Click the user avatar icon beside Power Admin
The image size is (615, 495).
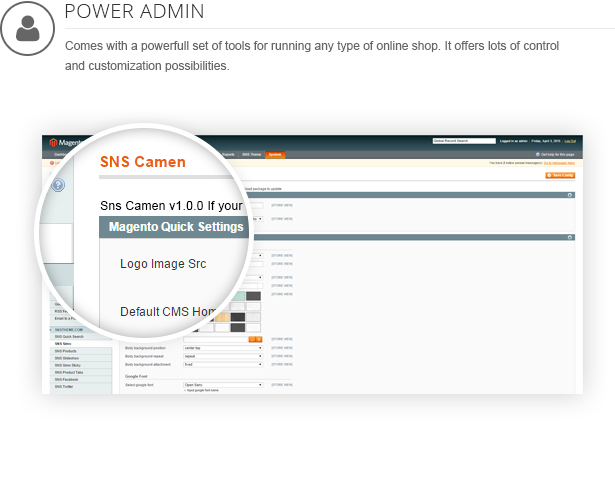(27, 29)
